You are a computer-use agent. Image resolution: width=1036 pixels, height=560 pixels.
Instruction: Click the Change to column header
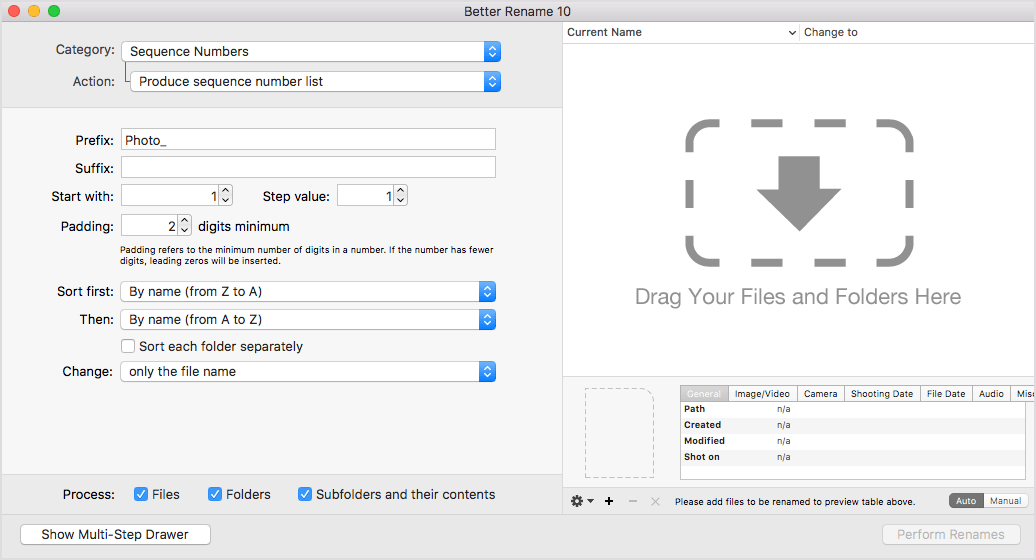pos(917,32)
